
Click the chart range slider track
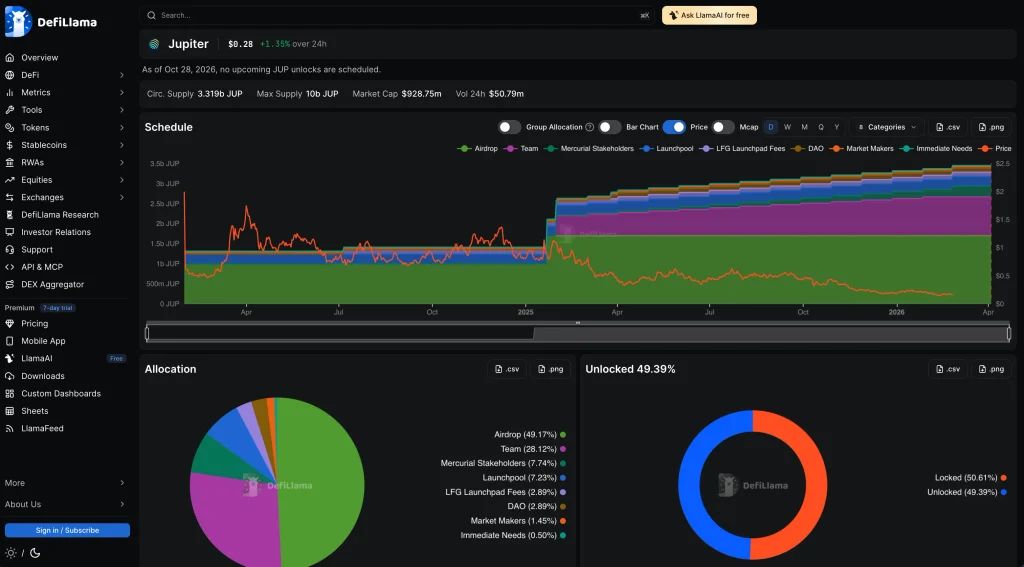click(x=578, y=333)
